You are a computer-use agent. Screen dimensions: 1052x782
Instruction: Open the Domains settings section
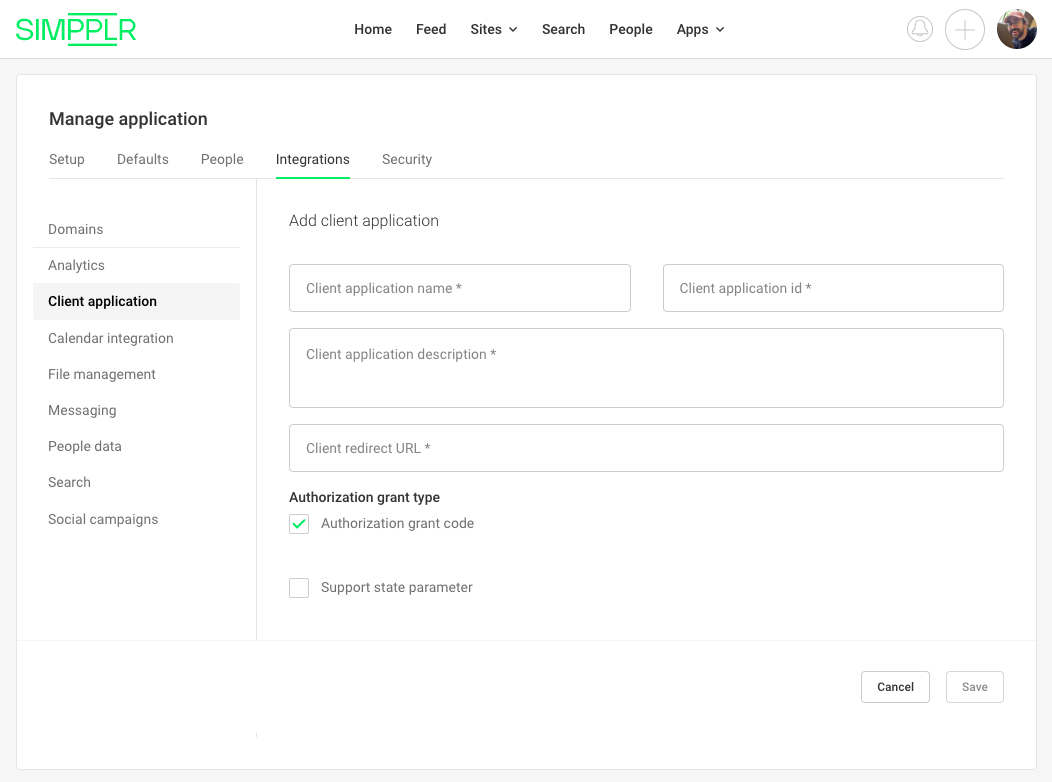75,229
